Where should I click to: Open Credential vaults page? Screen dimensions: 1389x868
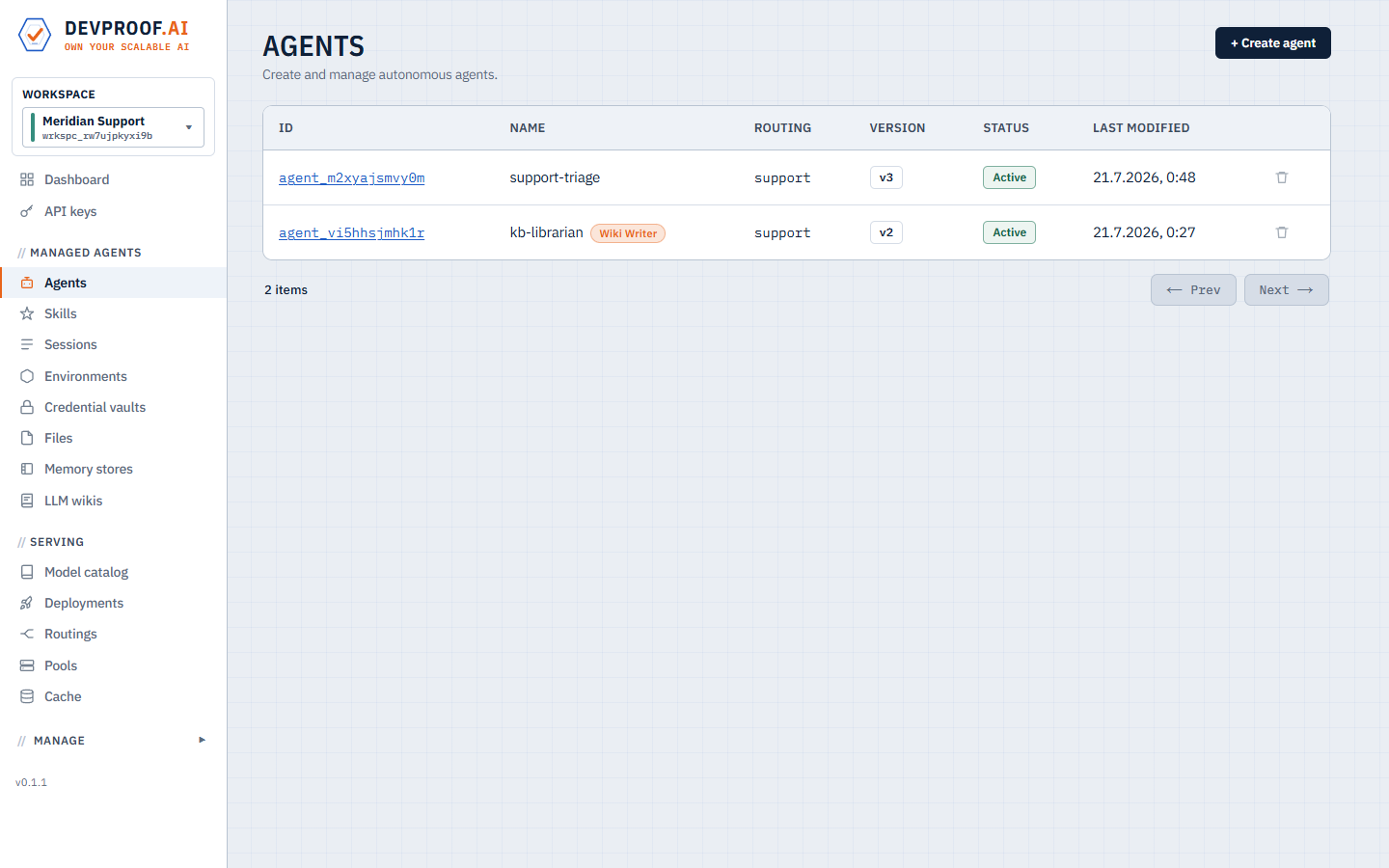pyautogui.click(x=113, y=407)
